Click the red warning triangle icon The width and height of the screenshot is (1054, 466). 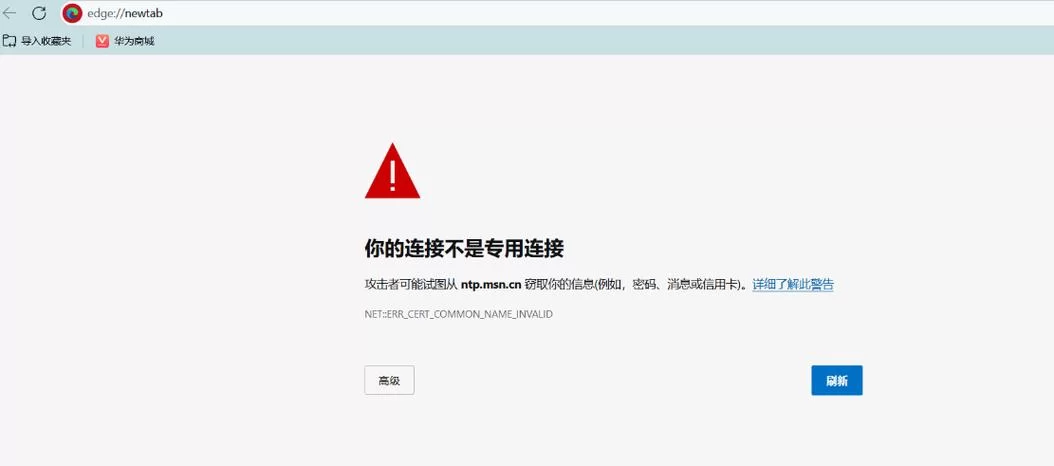tap(393, 171)
